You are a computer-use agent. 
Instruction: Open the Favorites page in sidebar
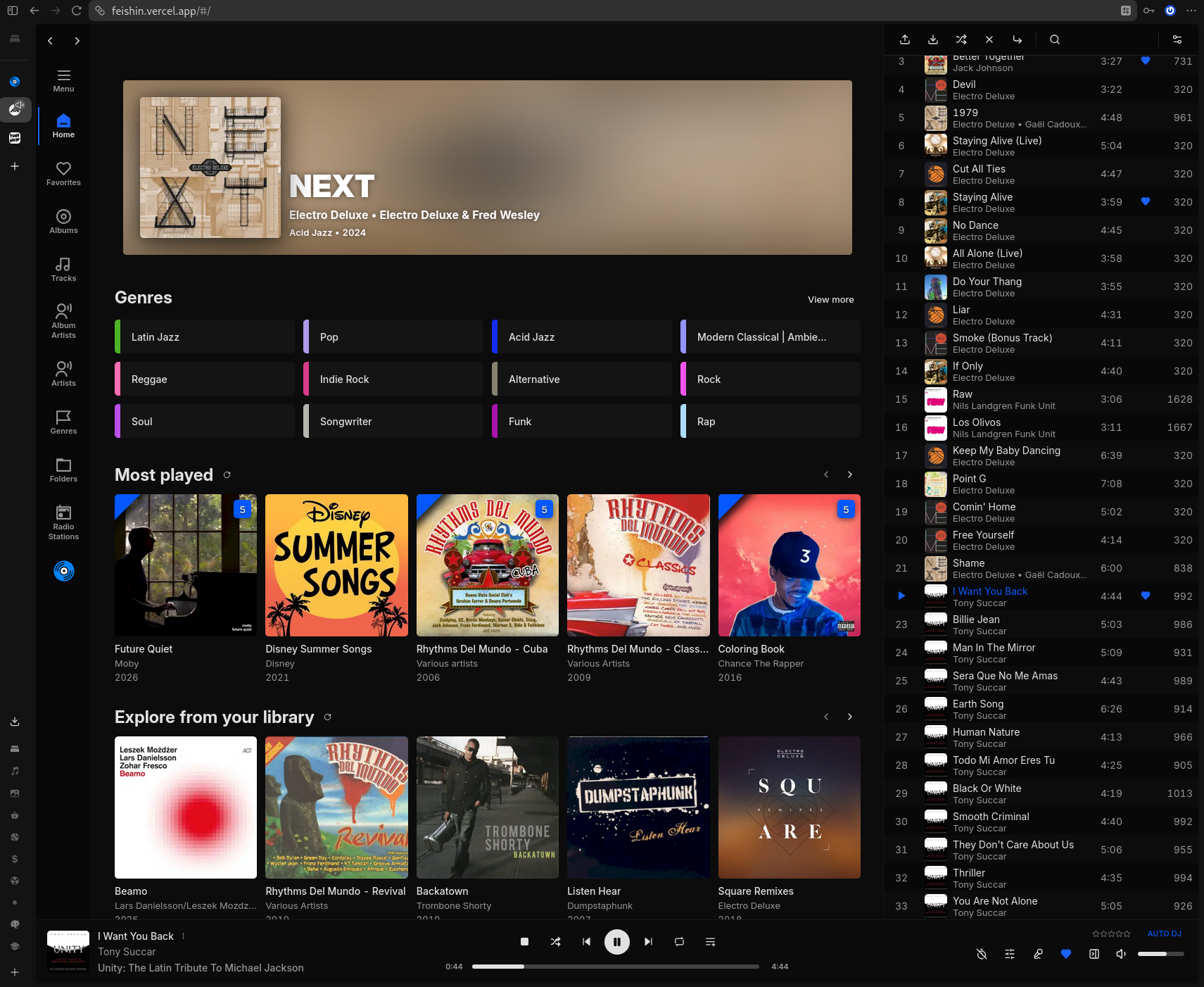click(63, 173)
